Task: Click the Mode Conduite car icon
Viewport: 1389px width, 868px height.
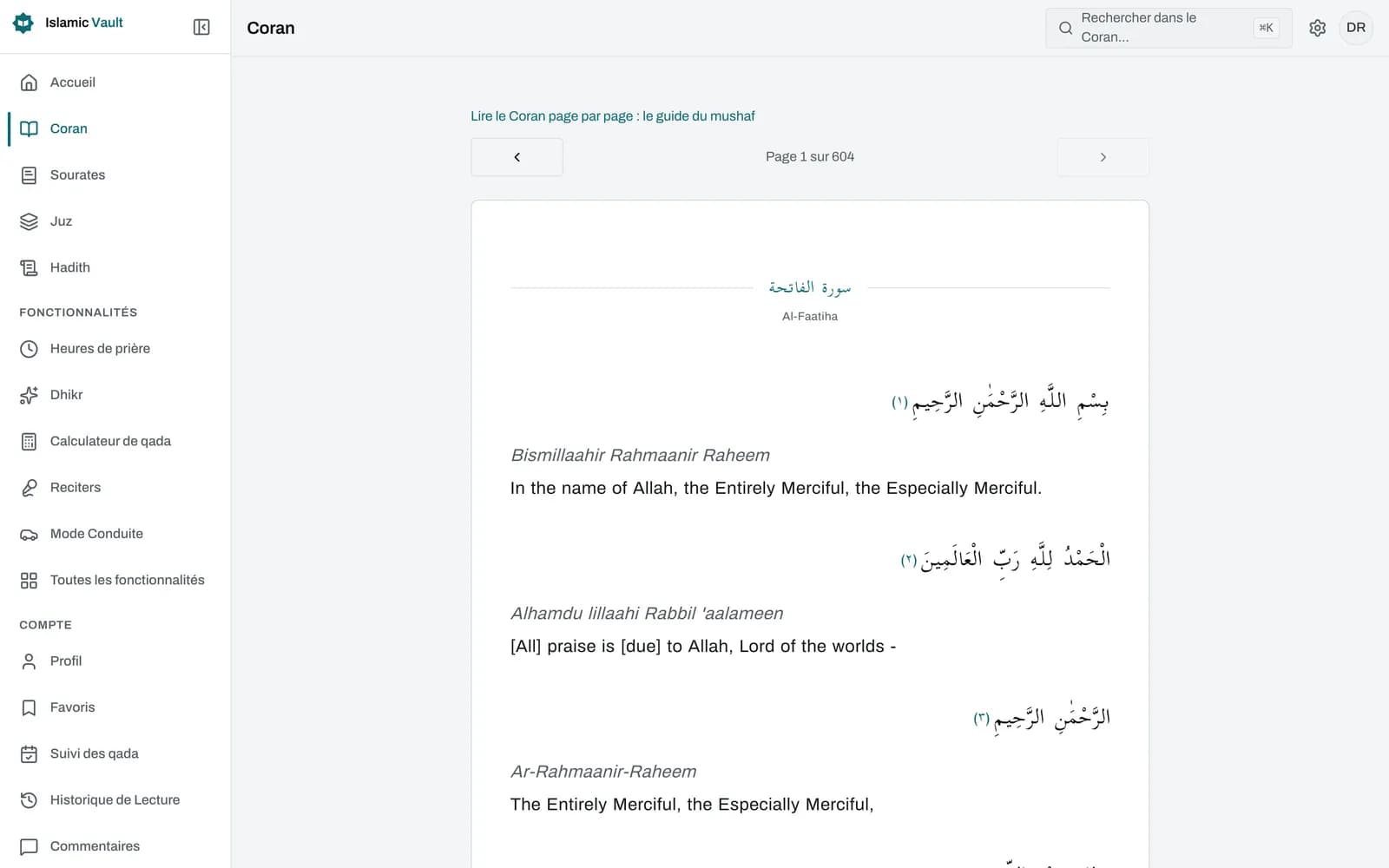Action: coord(29,534)
